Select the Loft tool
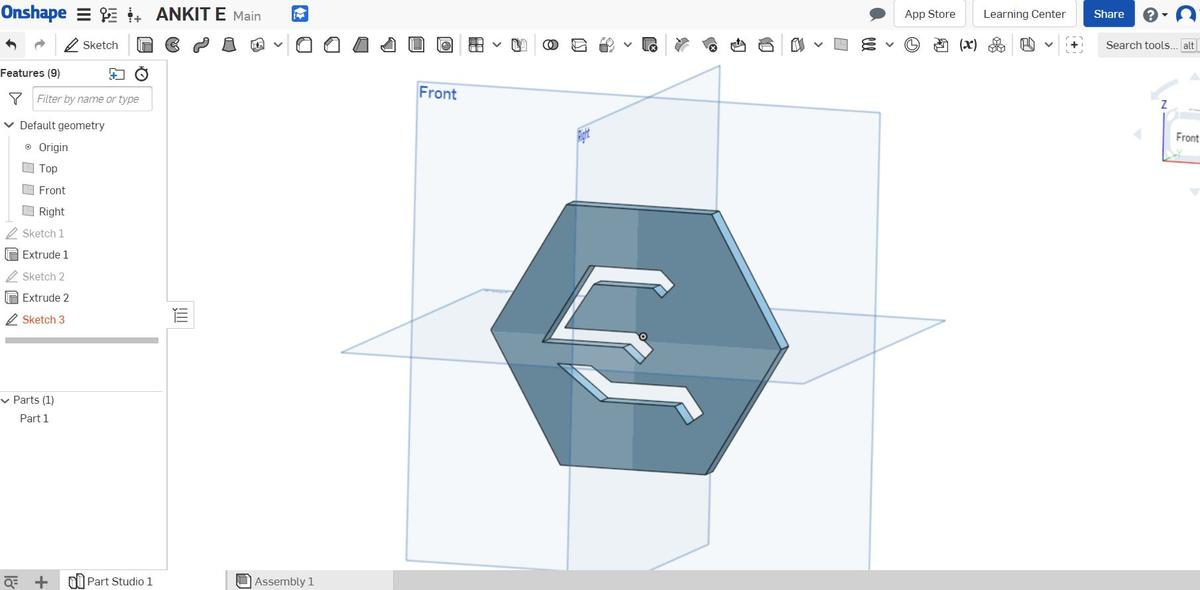 [x=229, y=45]
